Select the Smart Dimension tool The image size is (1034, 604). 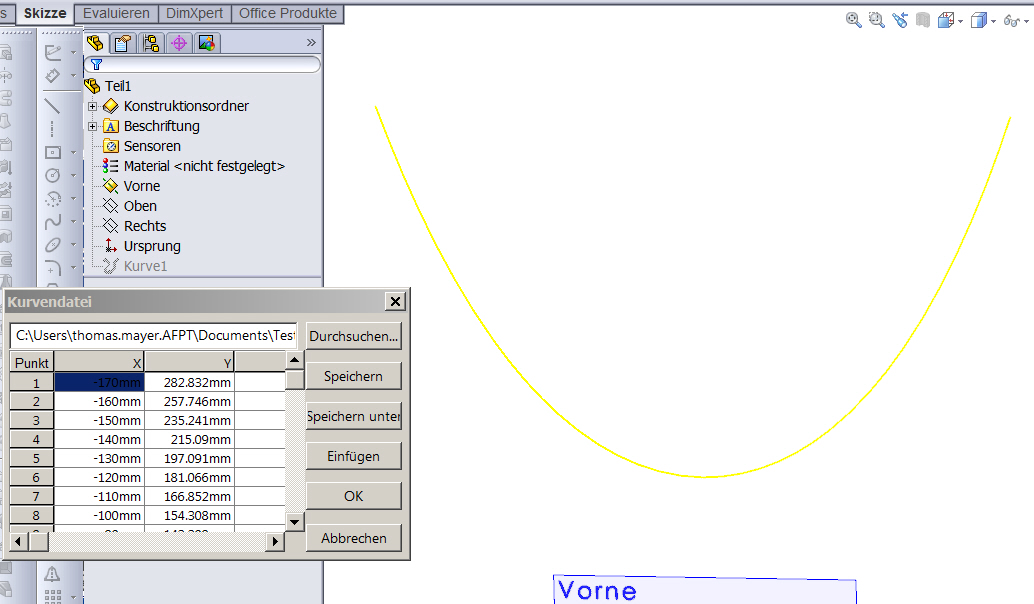(53, 76)
